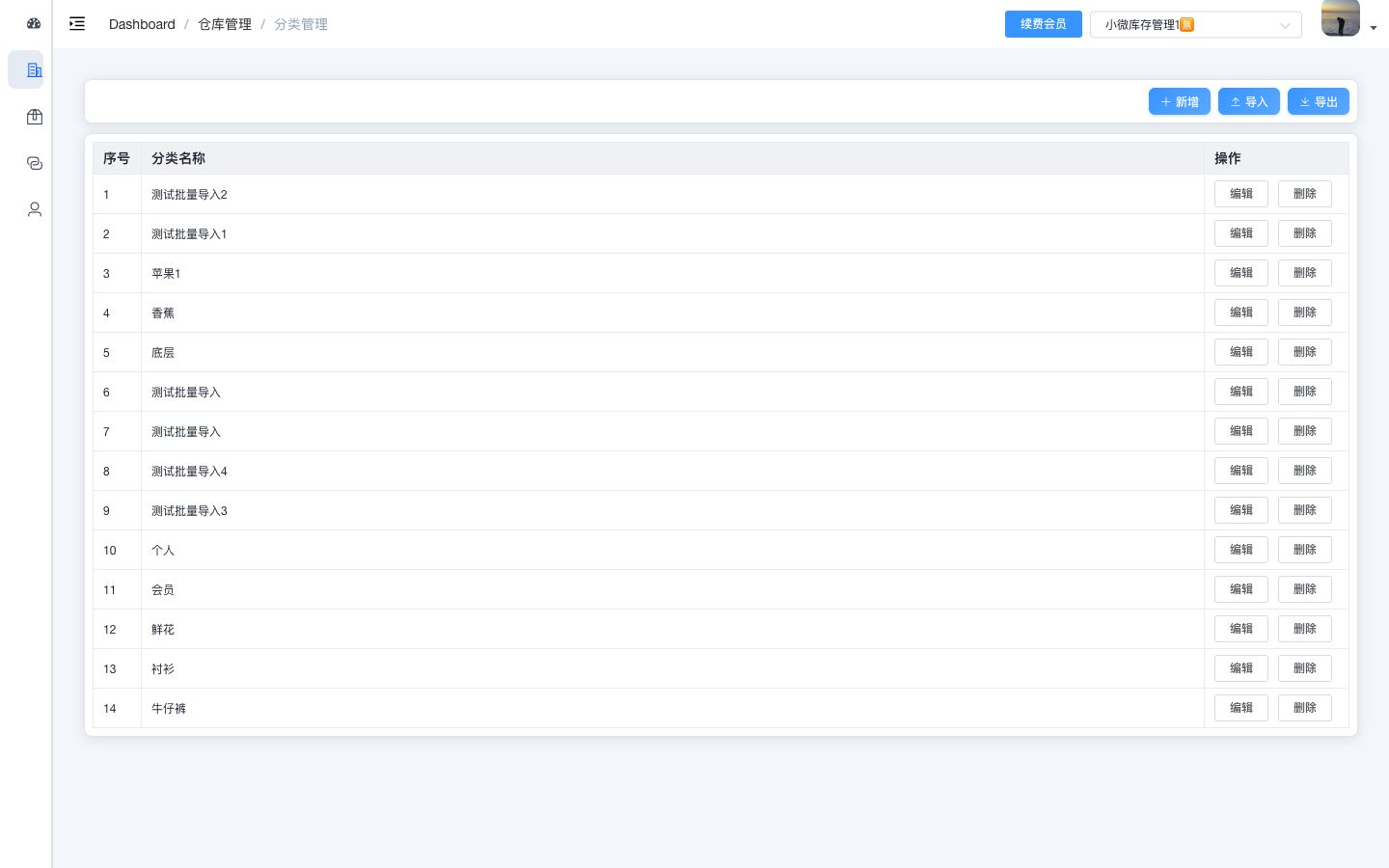Delete the 鲜花 category
This screenshot has width=1389, height=868.
pyautogui.click(x=1305, y=629)
